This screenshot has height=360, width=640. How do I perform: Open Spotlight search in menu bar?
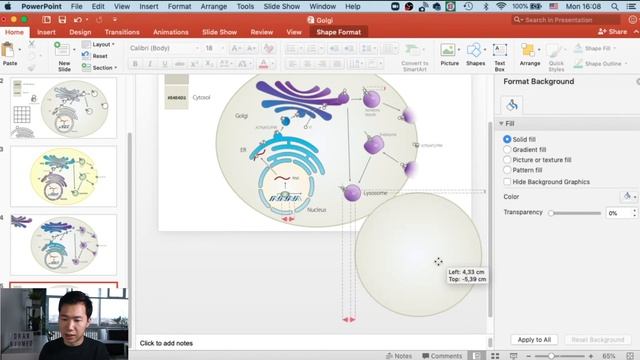614,7
